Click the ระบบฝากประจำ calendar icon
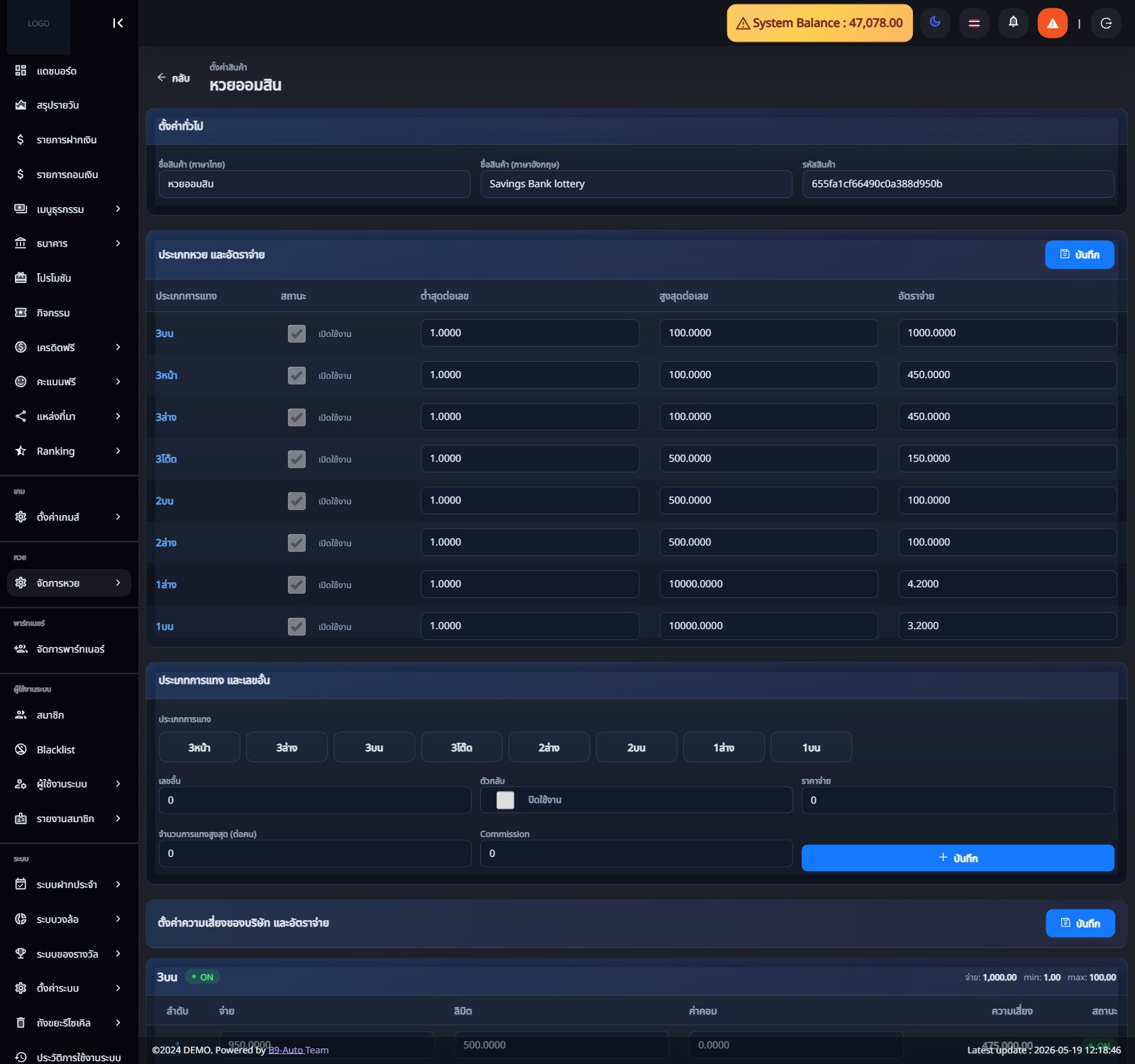This screenshot has width=1135, height=1064. pyautogui.click(x=21, y=885)
